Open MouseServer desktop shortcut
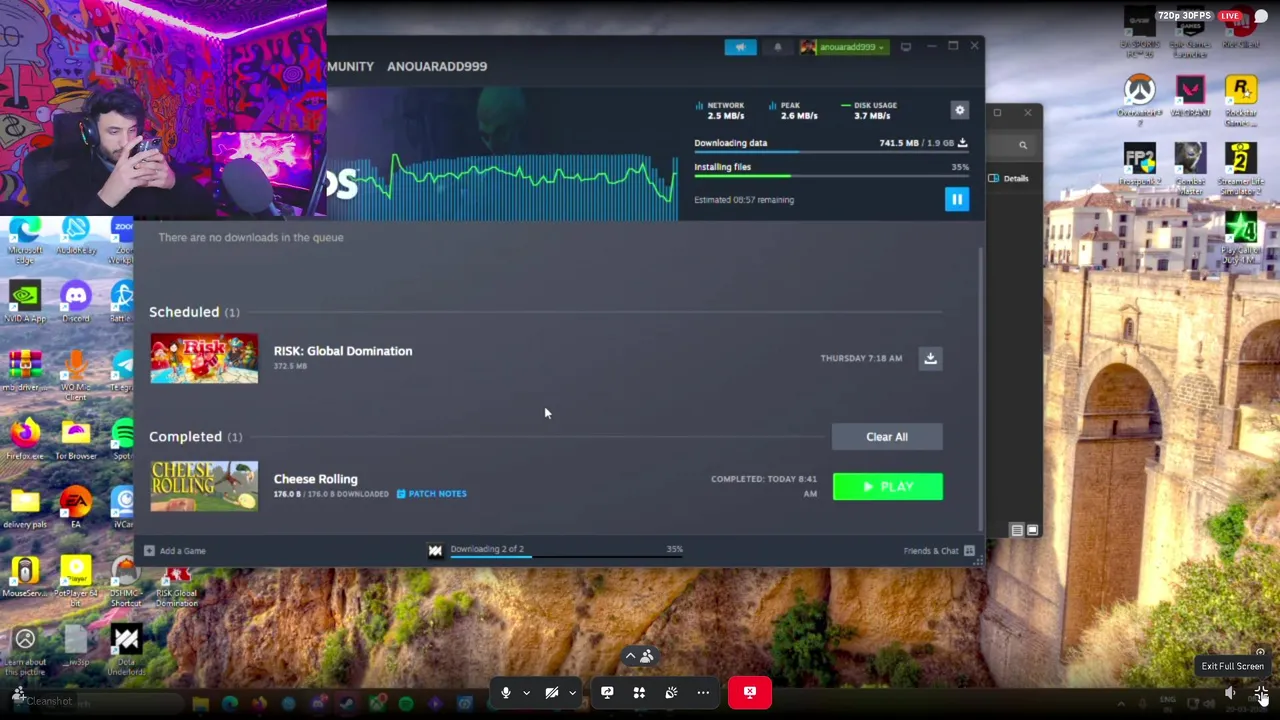The height and width of the screenshot is (720, 1280). tap(24, 577)
